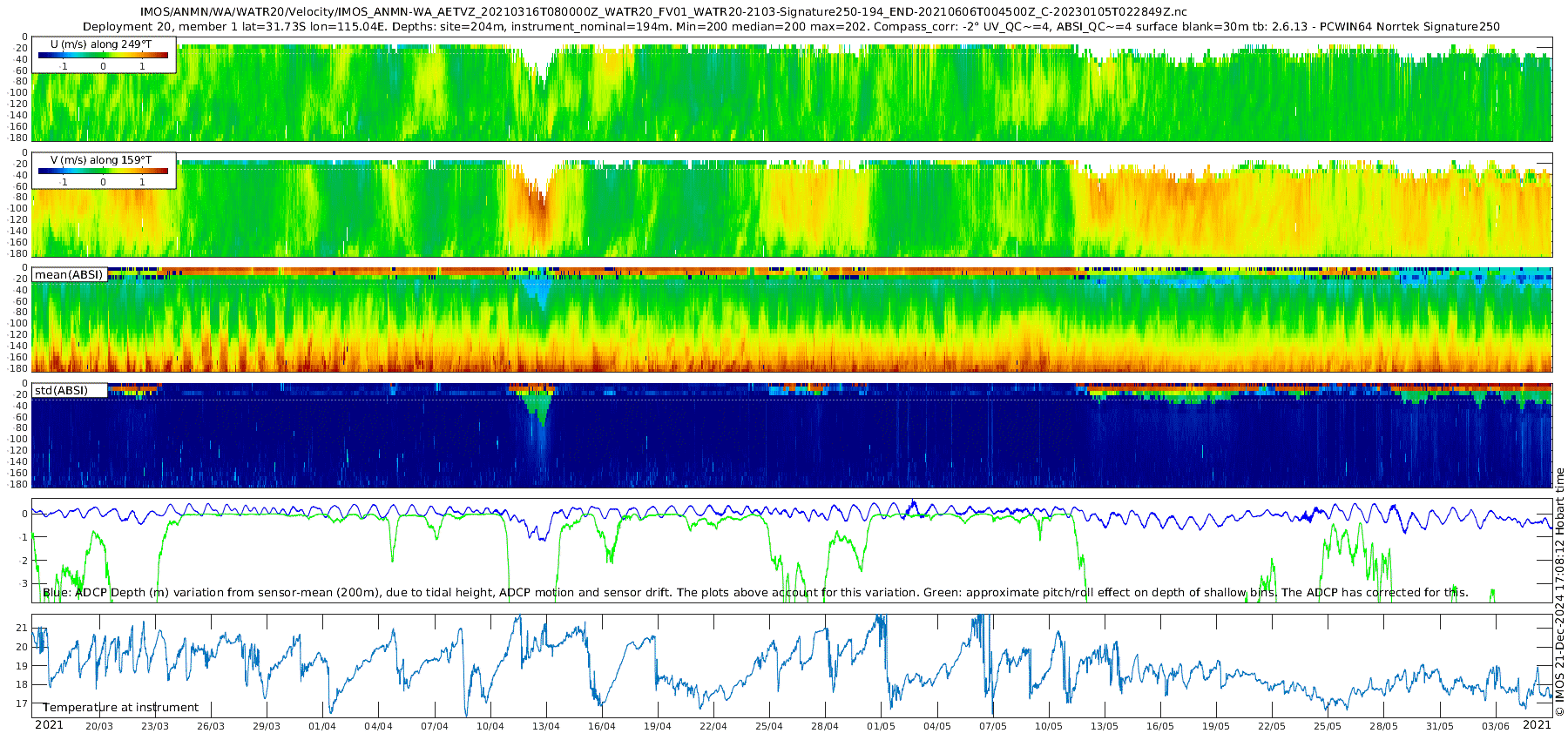Click the file path title at top
Screen dimensions: 1568x740
[x=663, y=12]
